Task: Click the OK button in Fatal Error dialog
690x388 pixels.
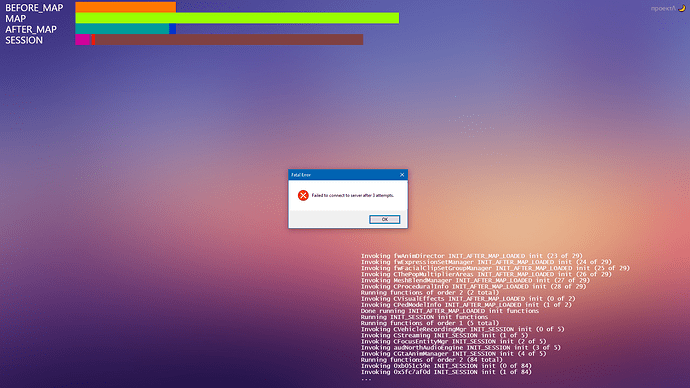Action: click(384, 219)
